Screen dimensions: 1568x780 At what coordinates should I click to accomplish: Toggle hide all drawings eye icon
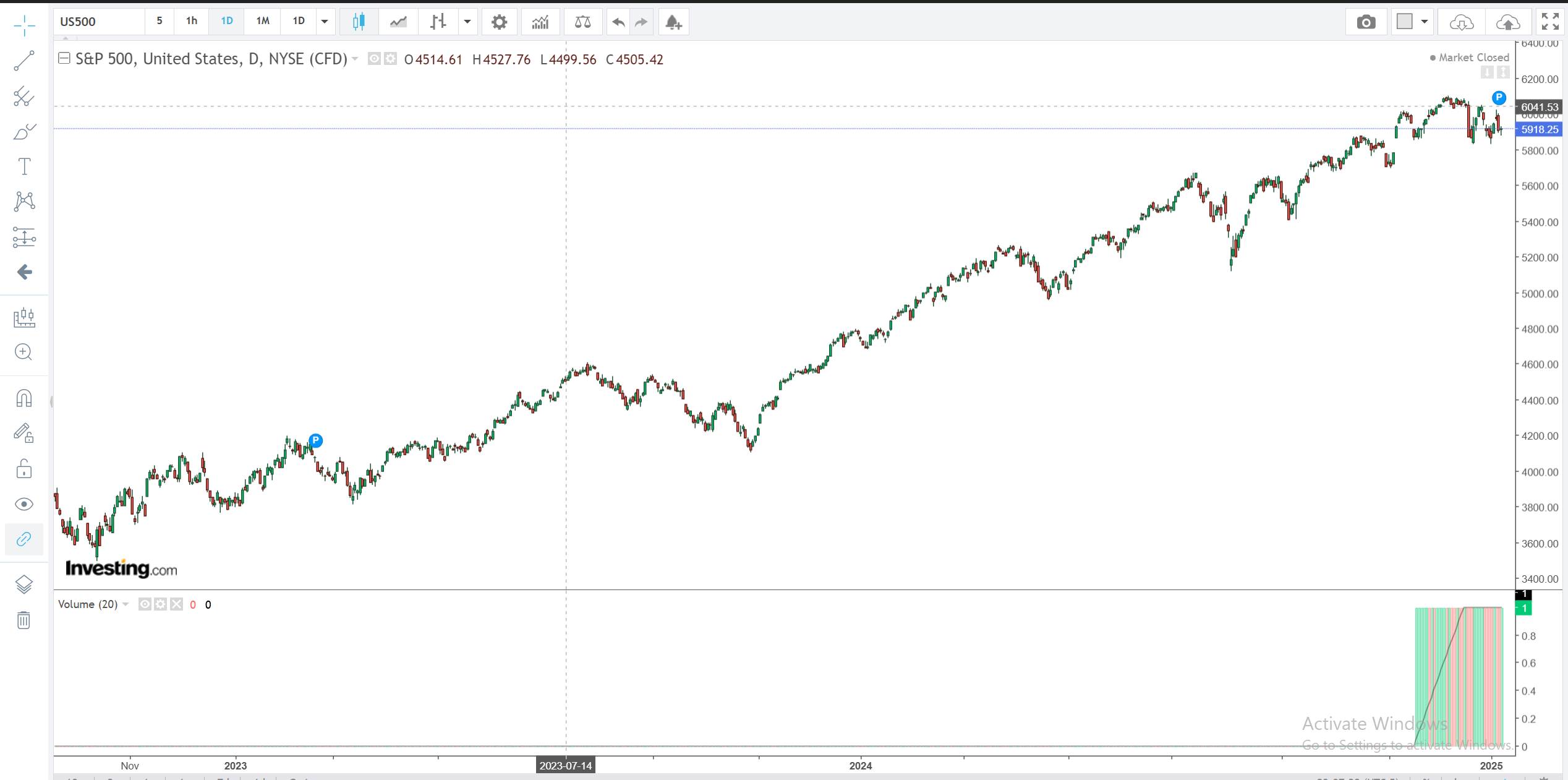click(23, 504)
